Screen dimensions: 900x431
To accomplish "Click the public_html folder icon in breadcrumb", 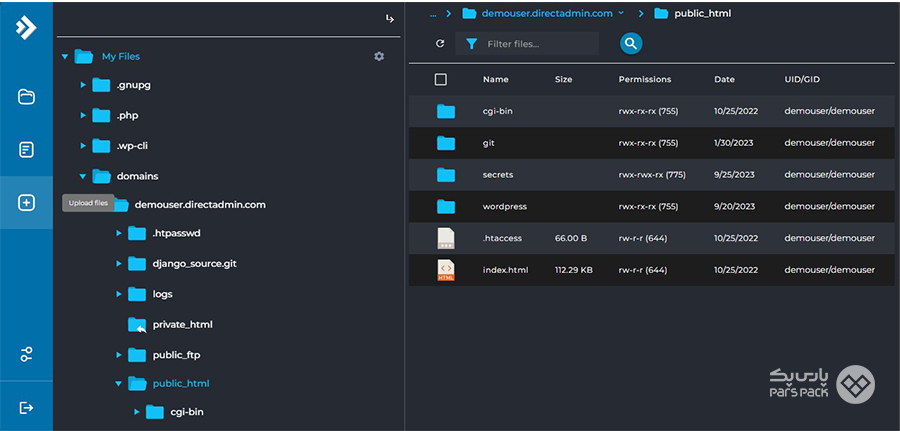I will (x=661, y=13).
